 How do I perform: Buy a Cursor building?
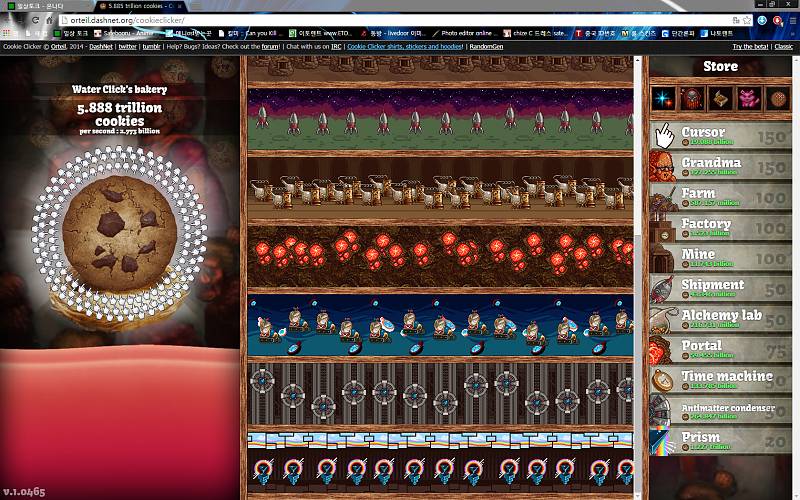pyautogui.click(x=720, y=137)
